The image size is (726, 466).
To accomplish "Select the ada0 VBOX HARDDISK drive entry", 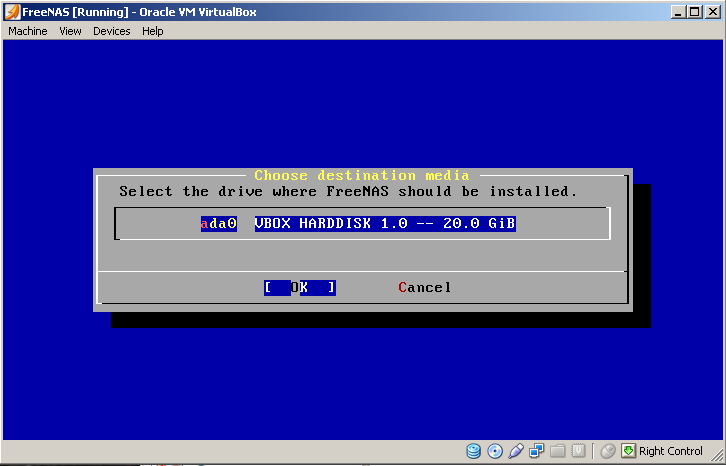I will pyautogui.click(x=358, y=224).
